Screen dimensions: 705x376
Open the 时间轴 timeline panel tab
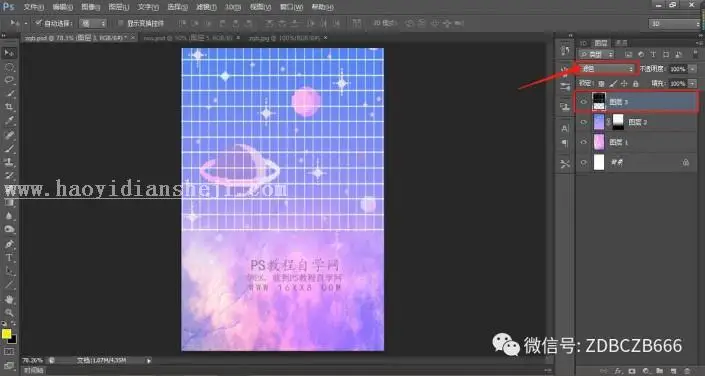(x=33, y=371)
